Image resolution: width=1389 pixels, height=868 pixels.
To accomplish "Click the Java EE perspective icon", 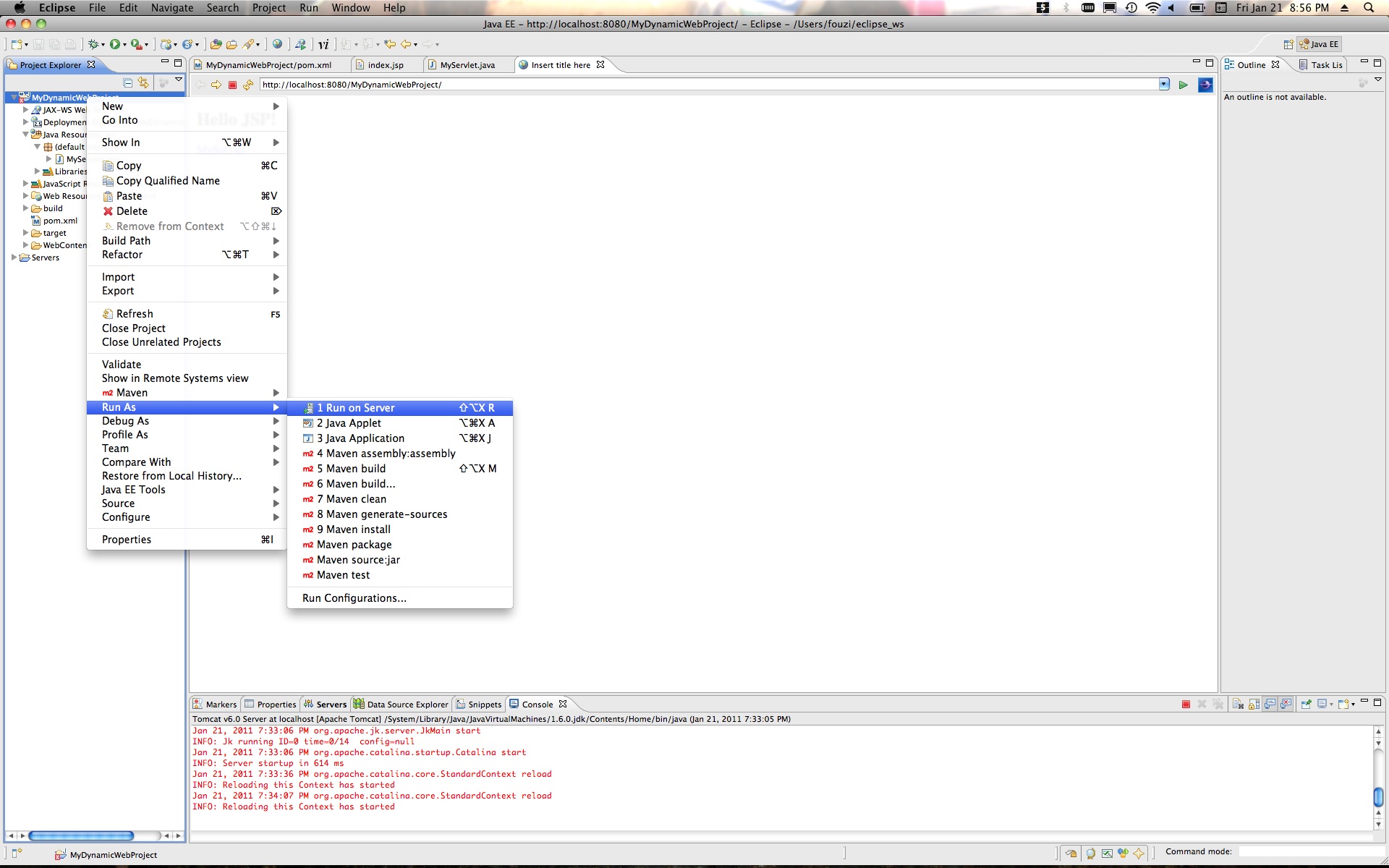I will [1322, 43].
